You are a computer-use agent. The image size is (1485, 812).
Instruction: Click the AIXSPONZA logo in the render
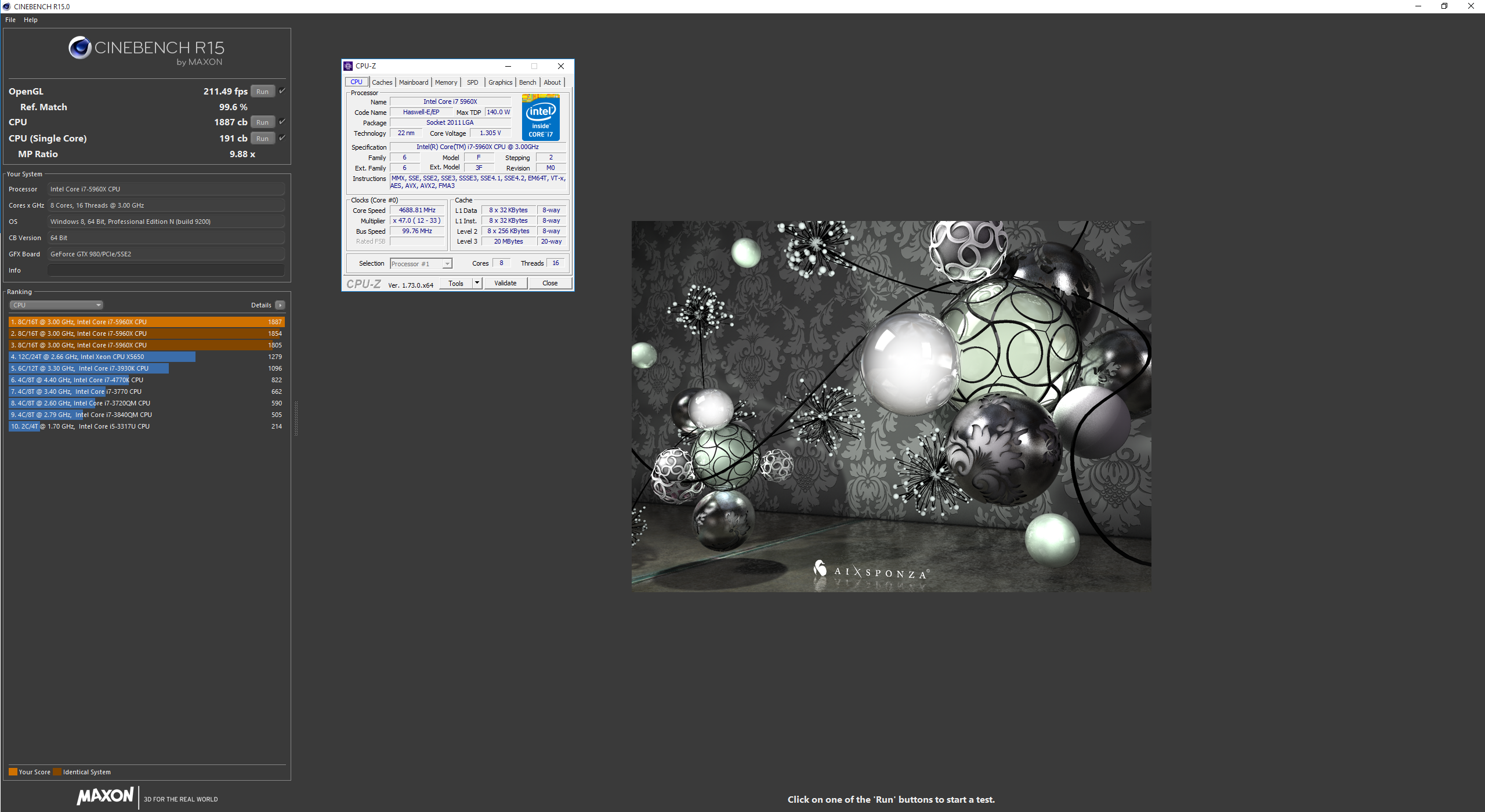pyautogui.click(x=871, y=571)
